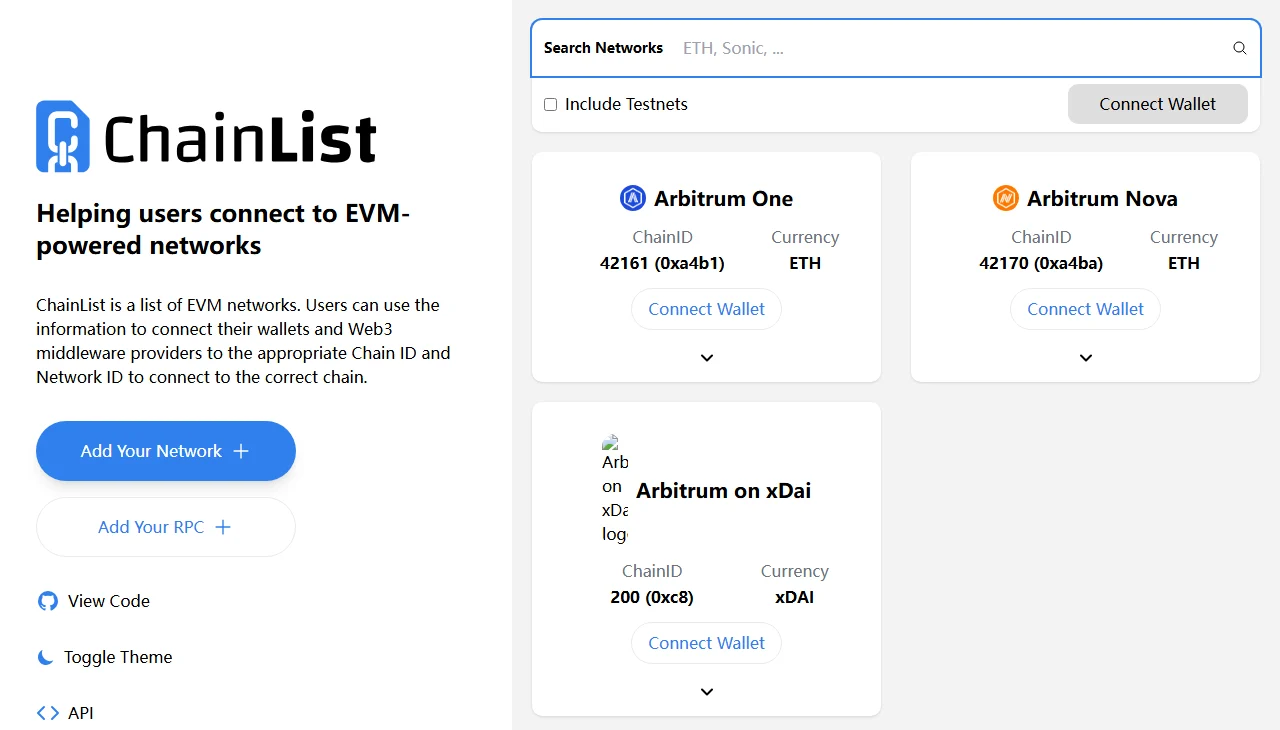Click chain ID value 200 (0xc8)
1280x730 pixels.
652,597
